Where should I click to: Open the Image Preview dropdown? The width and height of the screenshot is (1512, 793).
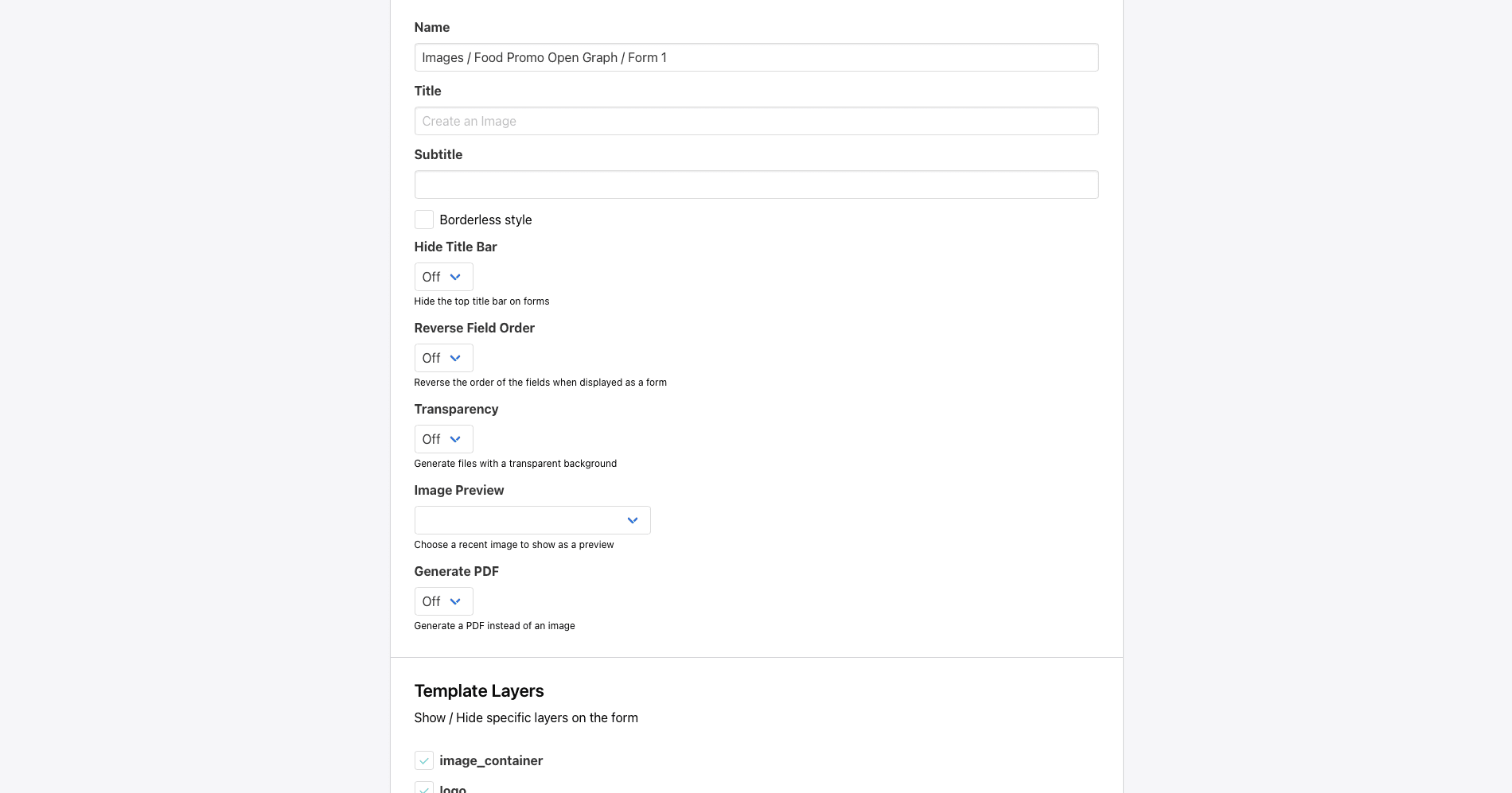coord(532,520)
